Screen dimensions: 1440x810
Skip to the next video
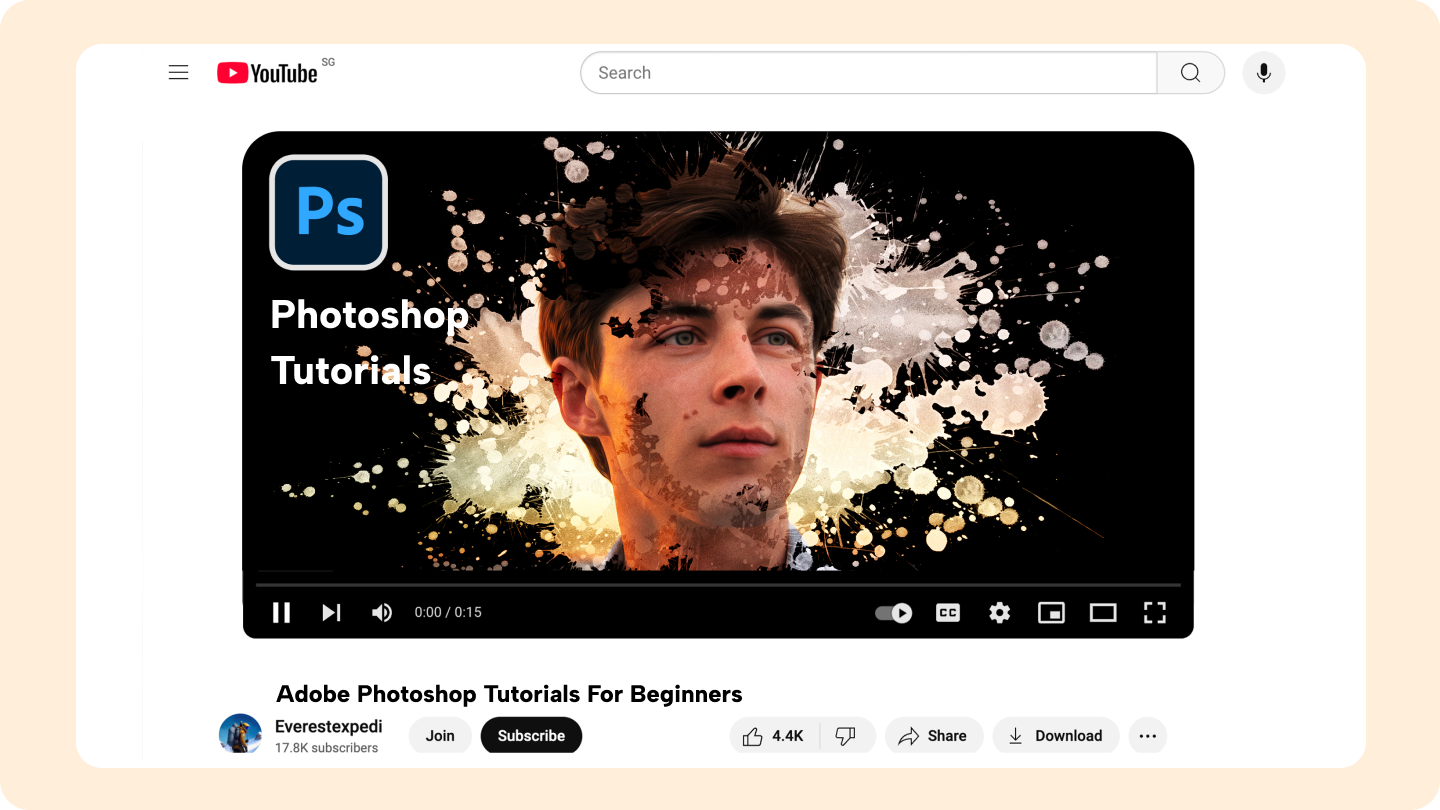331,612
